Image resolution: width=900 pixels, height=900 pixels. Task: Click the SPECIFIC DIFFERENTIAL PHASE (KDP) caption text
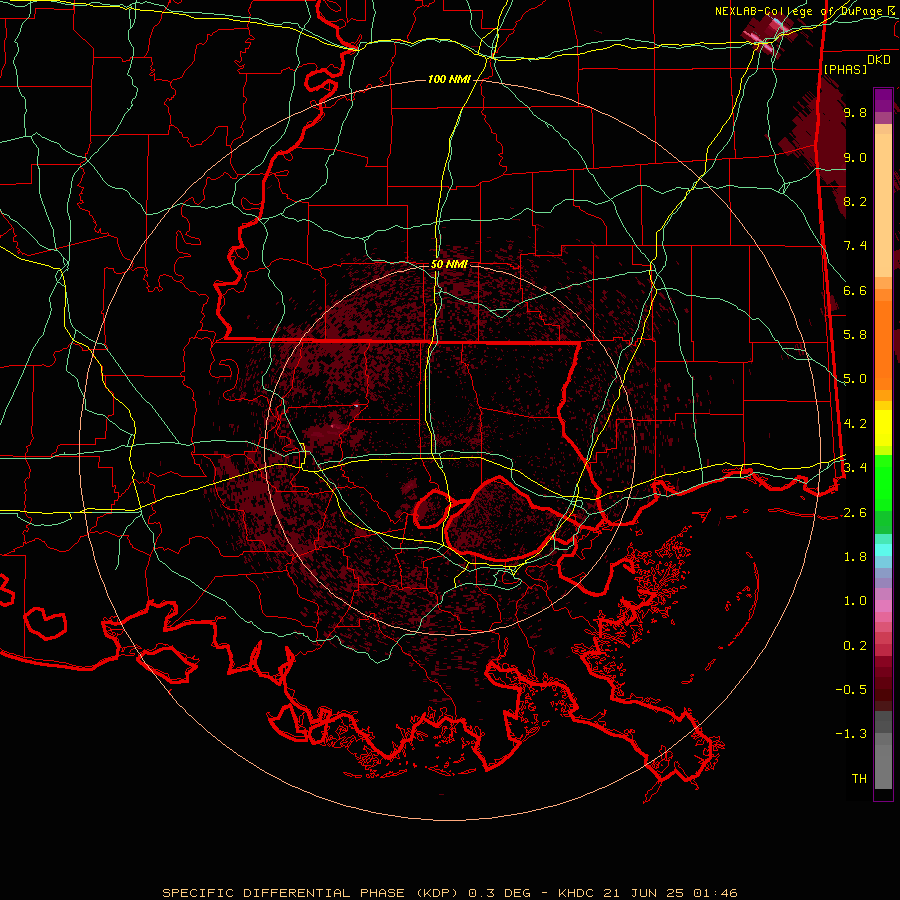click(311, 893)
